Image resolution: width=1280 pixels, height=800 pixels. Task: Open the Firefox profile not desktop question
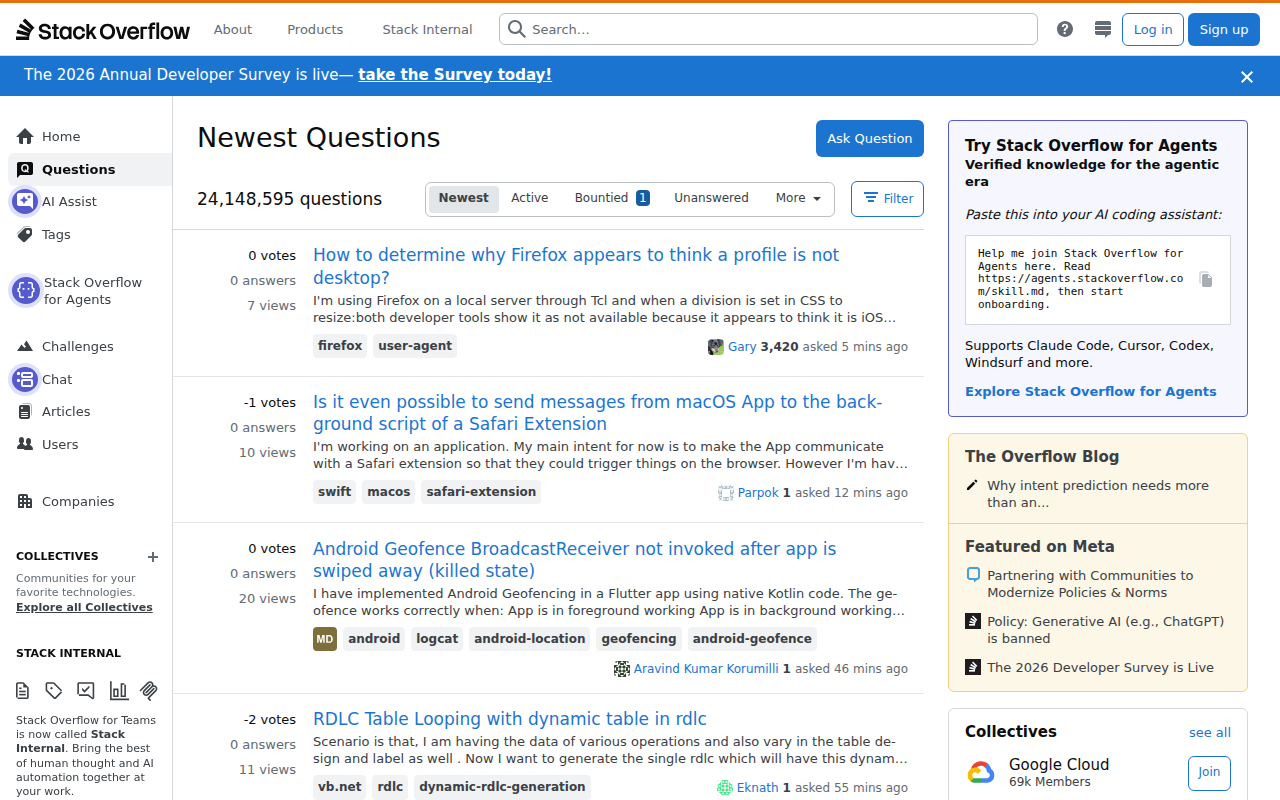(576, 266)
